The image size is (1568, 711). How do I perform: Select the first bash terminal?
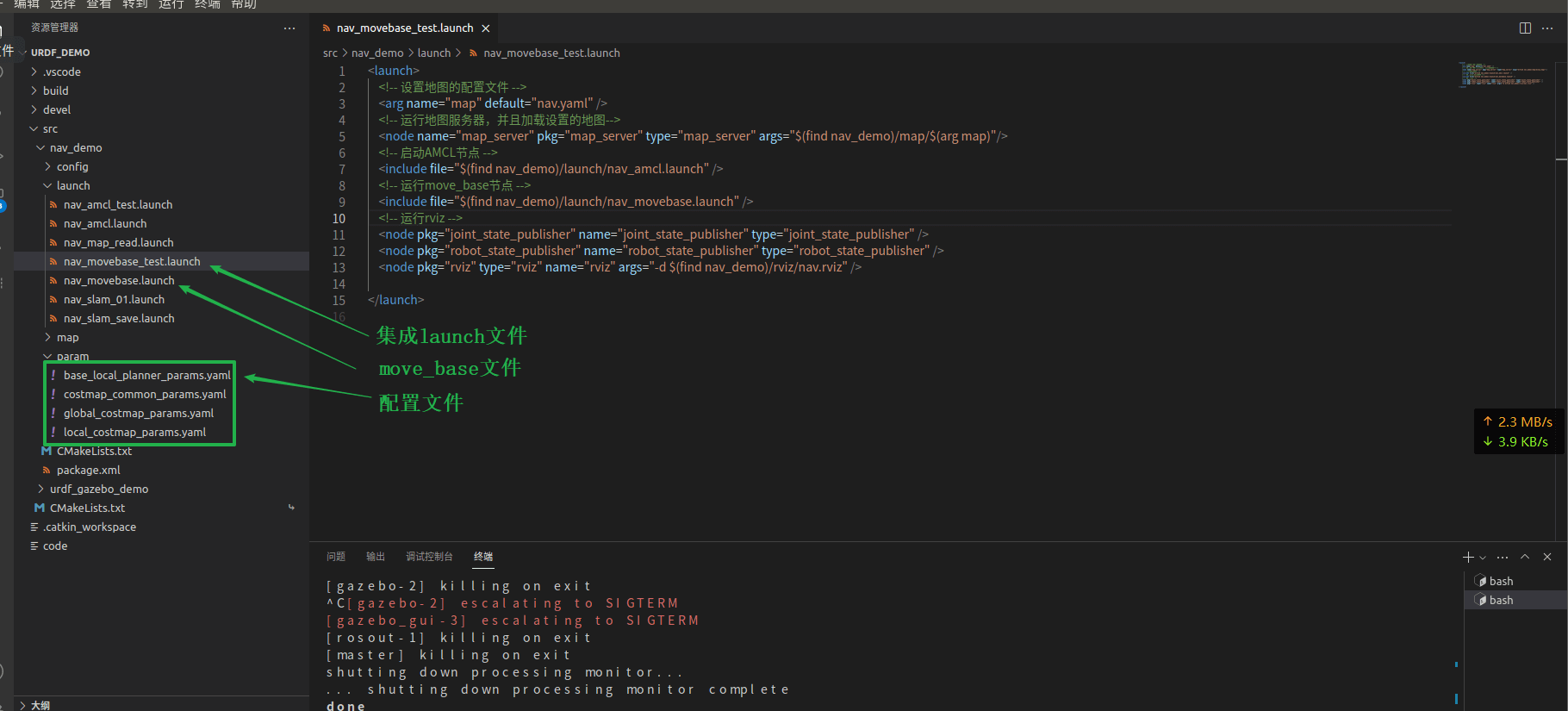(1515, 581)
